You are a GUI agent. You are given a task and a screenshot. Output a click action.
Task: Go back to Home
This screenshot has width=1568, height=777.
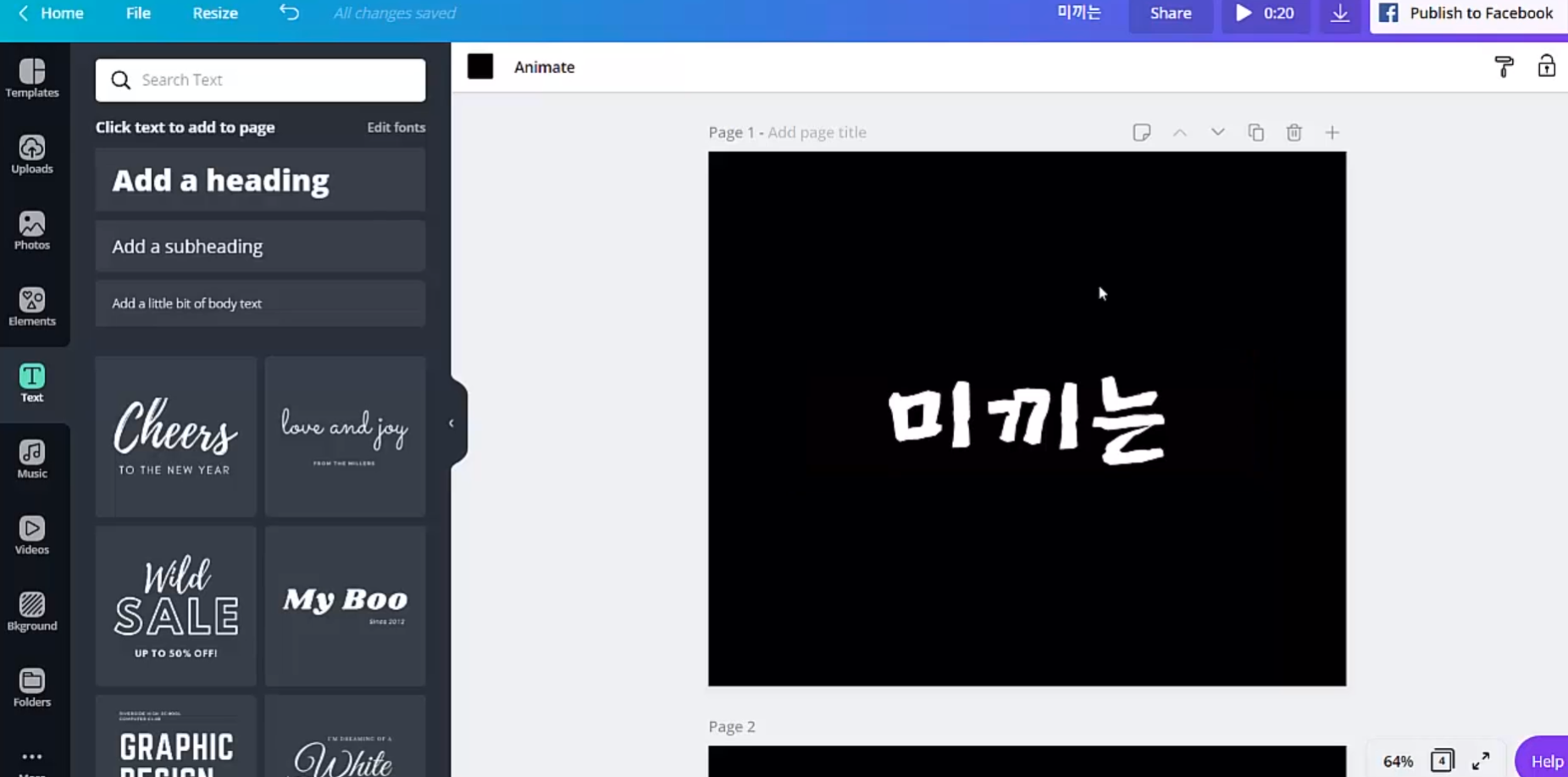point(51,13)
